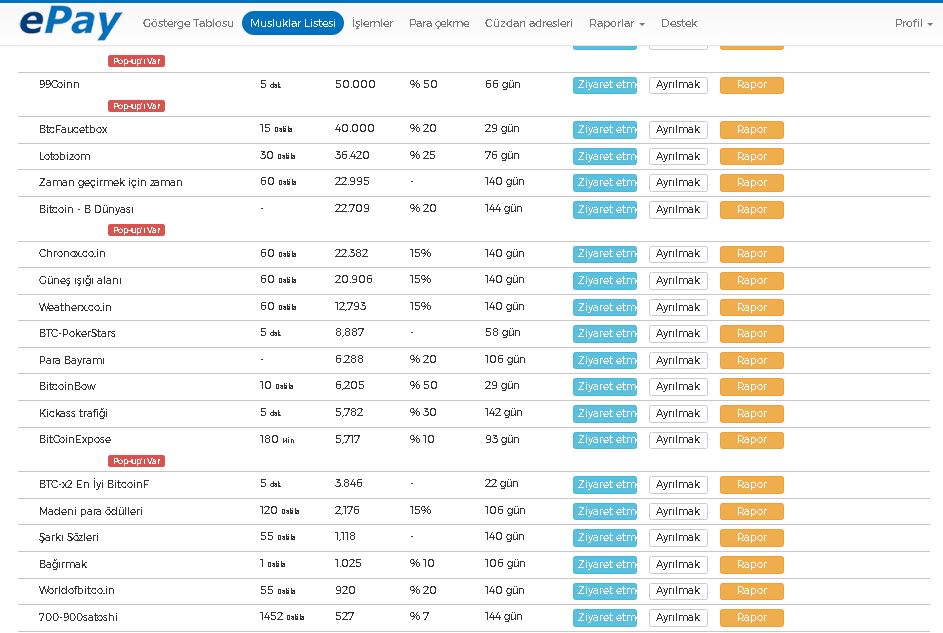Screen dimensions: 943x633
Task: Go to İşlemler page
Action: tap(372, 23)
